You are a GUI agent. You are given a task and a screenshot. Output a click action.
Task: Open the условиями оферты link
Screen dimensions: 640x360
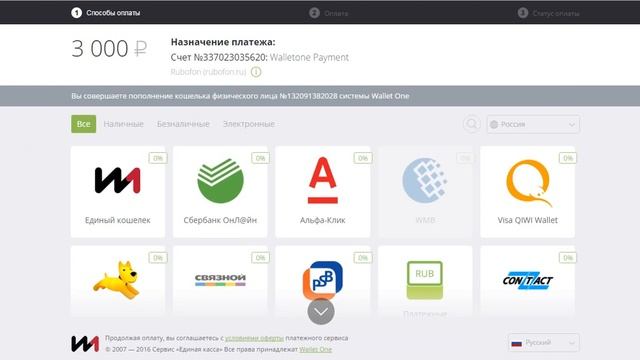(254, 338)
